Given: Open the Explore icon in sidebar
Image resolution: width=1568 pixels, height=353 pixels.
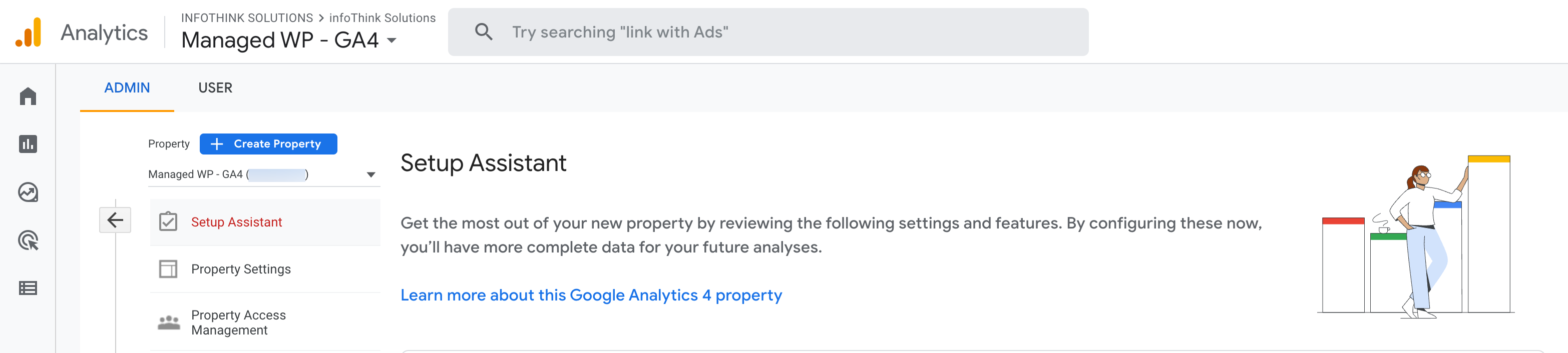Looking at the screenshot, I should [x=28, y=192].
